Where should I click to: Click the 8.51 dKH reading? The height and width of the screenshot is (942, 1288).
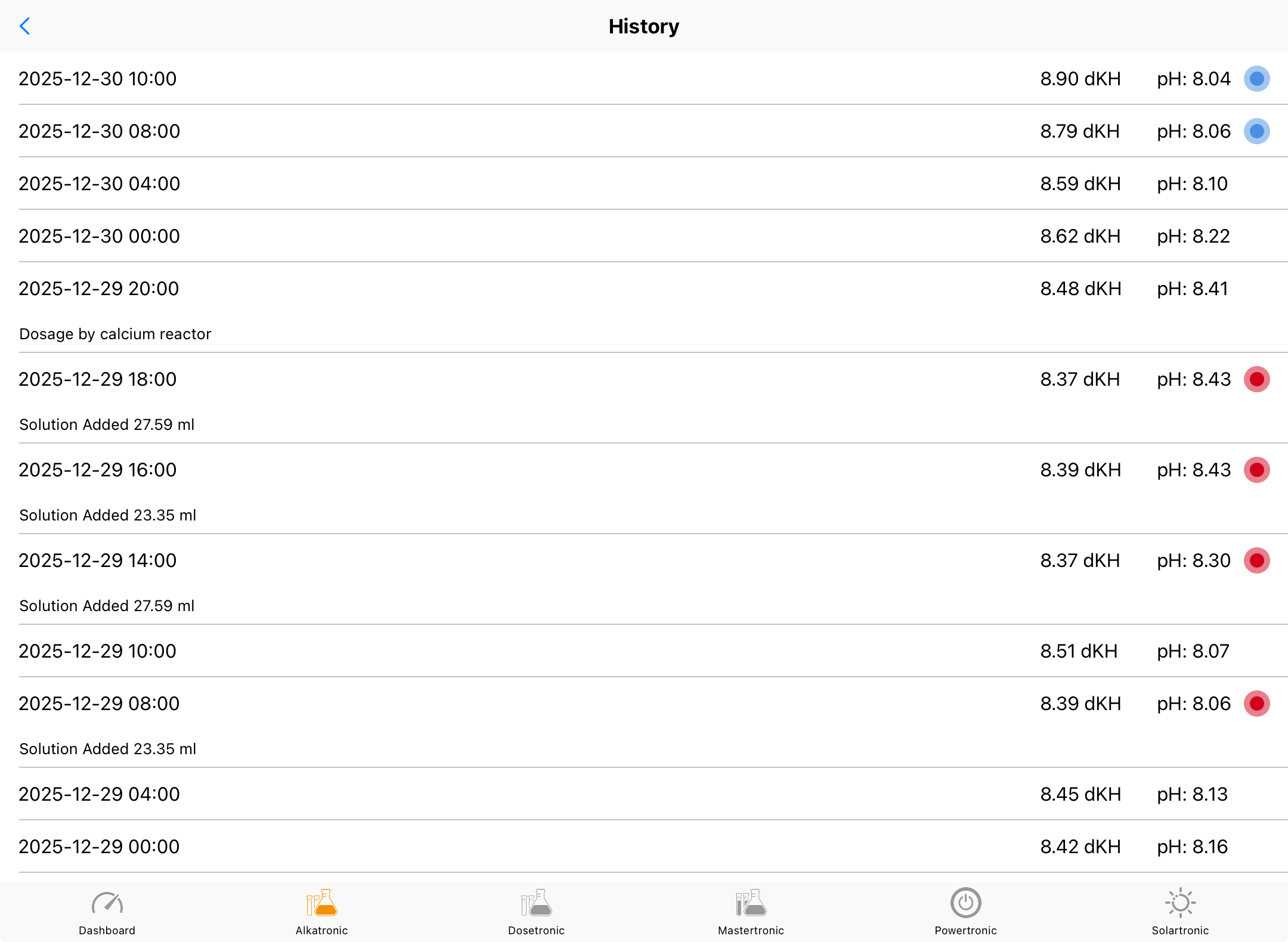pyautogui.click(x=1079, y=651)
